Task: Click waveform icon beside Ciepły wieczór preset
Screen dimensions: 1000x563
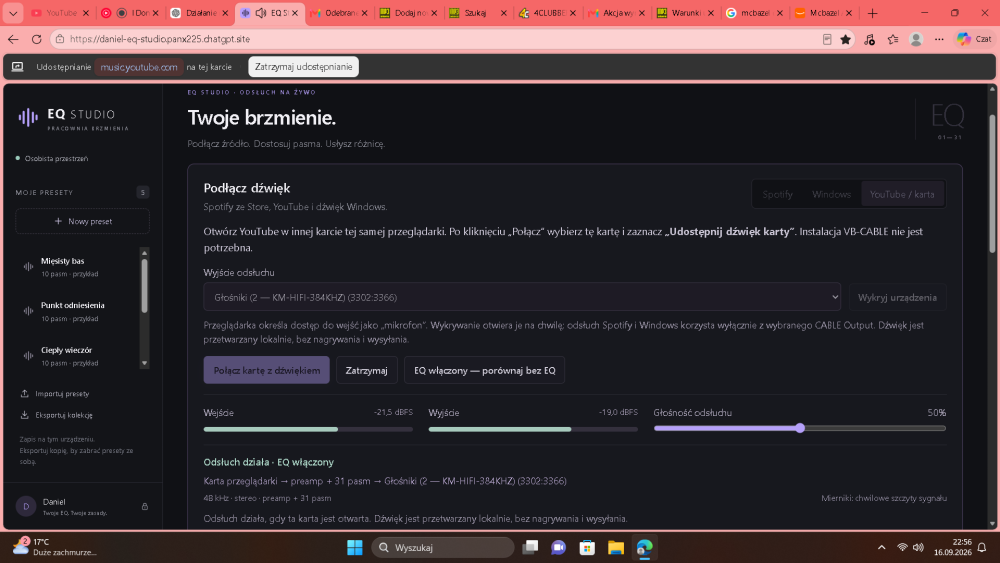Action: (28, 356)
